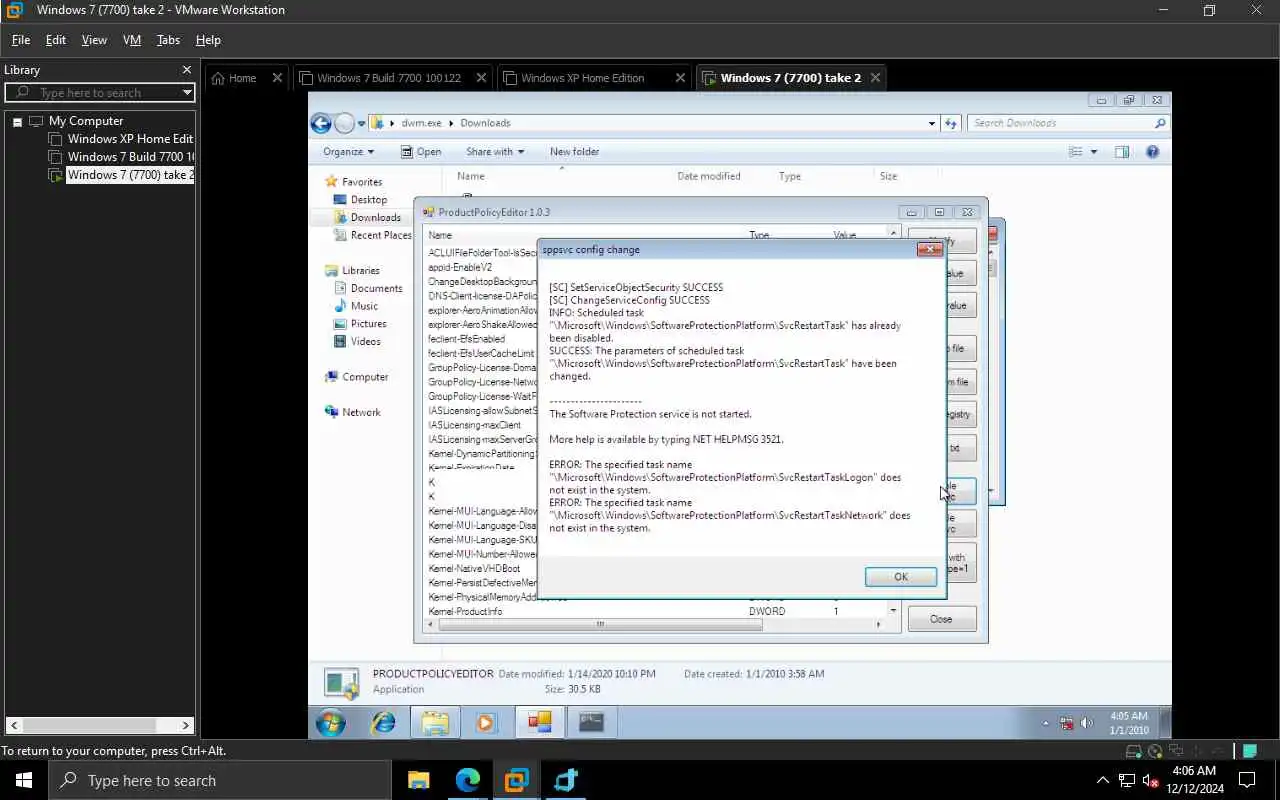
Task: Close the Windows XP Home Edition tab
Action: point(680,78)
